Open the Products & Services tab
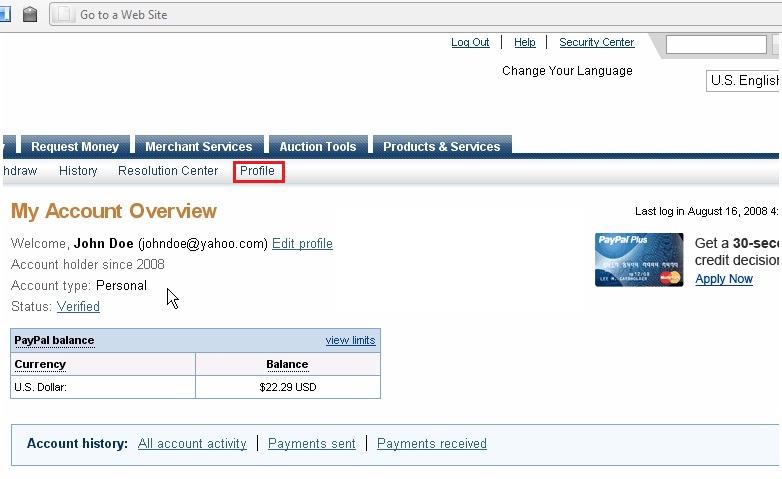The image size is (782, 479). (441, 146)
